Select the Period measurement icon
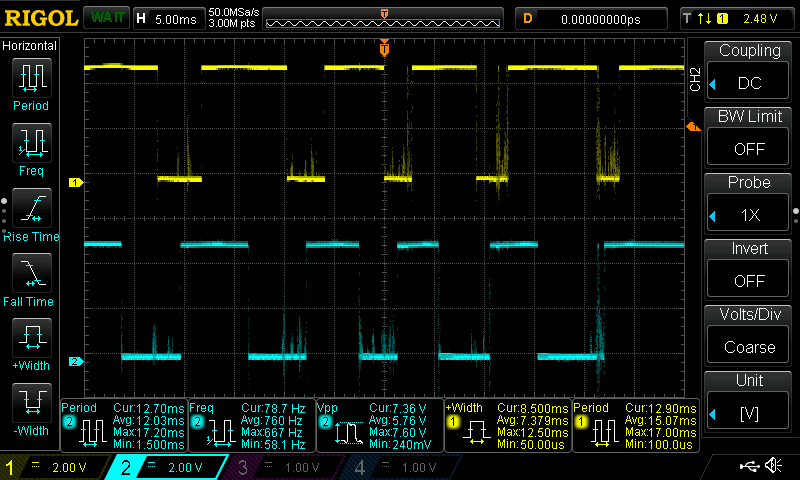 point(30,78)
